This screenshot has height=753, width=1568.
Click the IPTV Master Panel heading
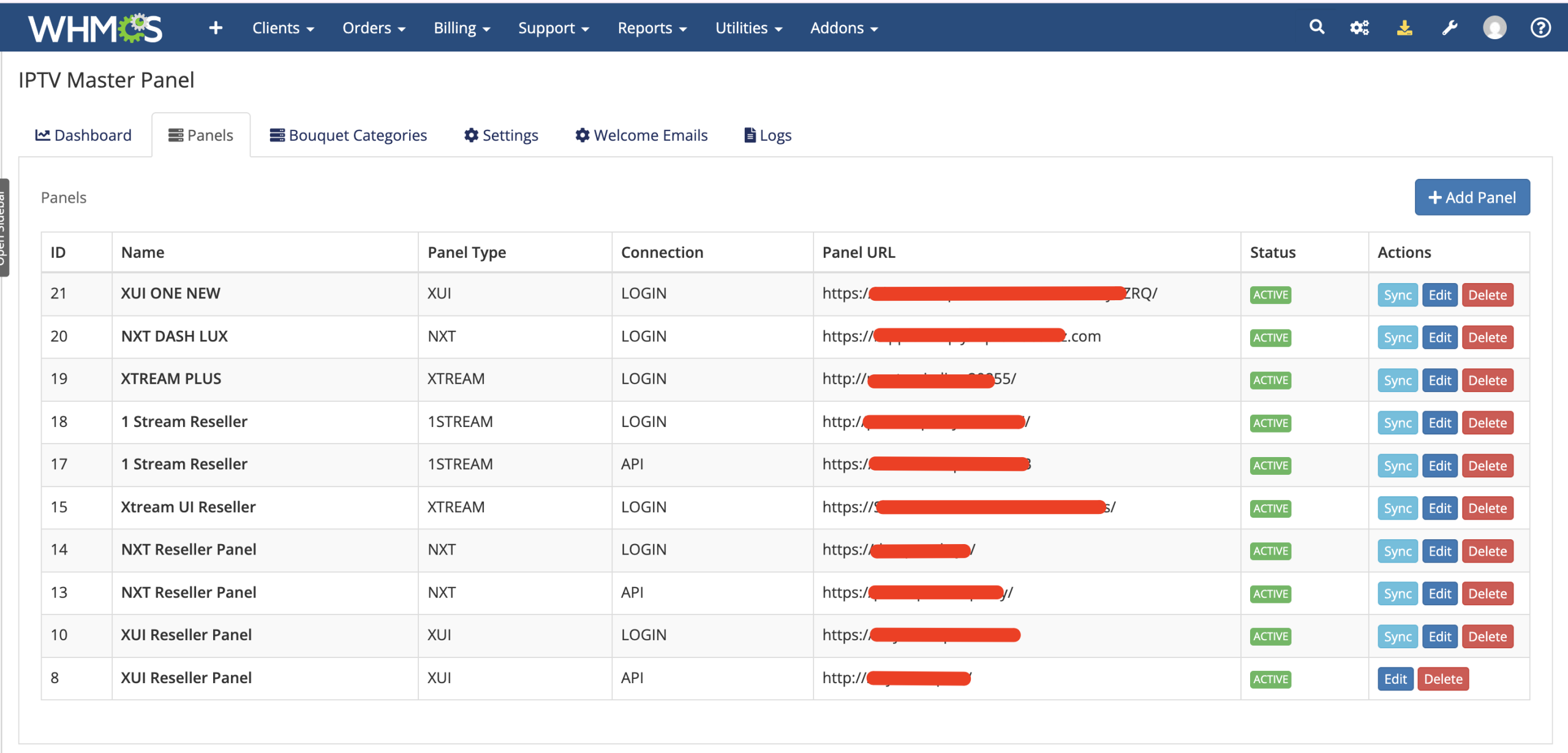107,80
